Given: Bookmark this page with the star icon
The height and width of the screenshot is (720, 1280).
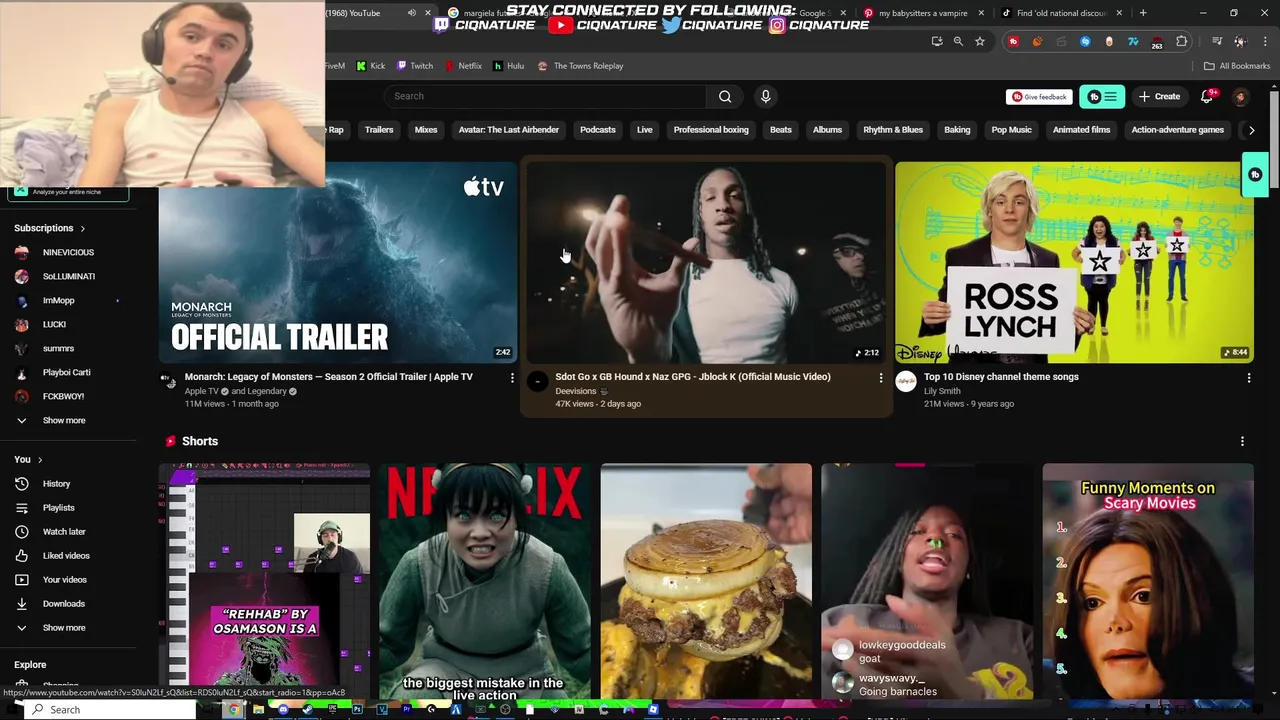Looking at the screenshot, I should 980,41.
